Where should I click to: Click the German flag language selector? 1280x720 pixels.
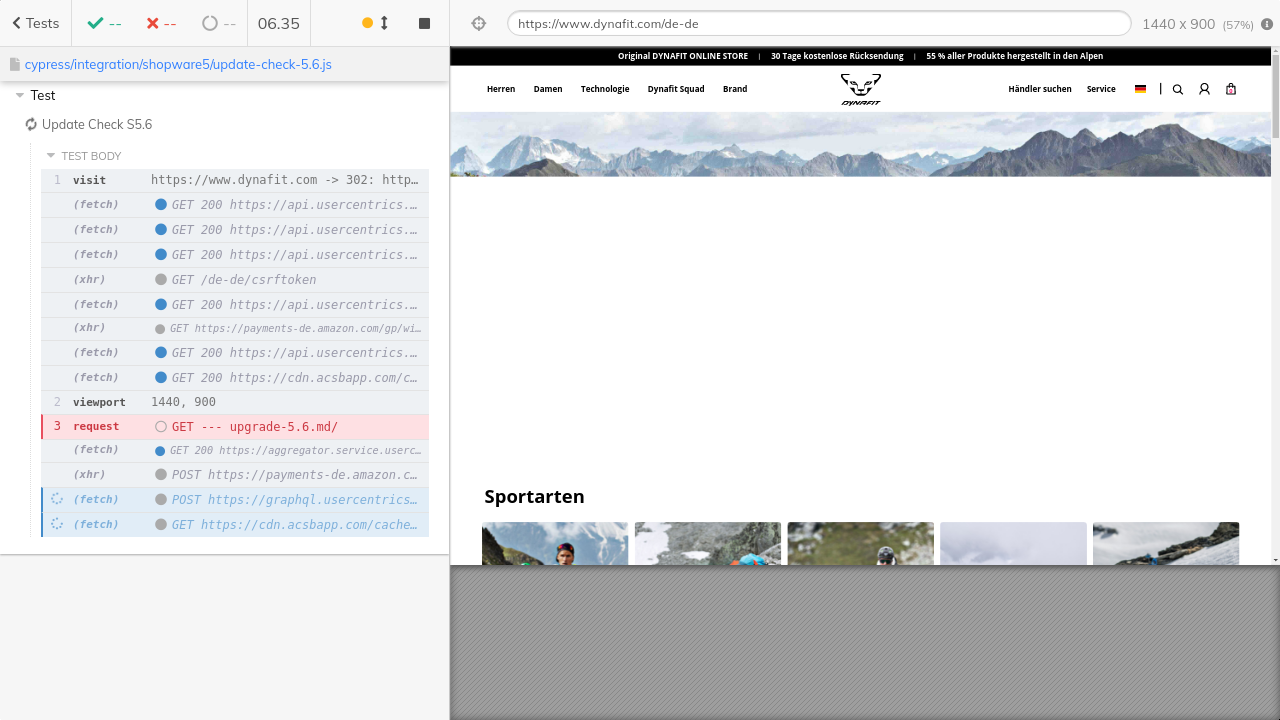click(1140, 89)
